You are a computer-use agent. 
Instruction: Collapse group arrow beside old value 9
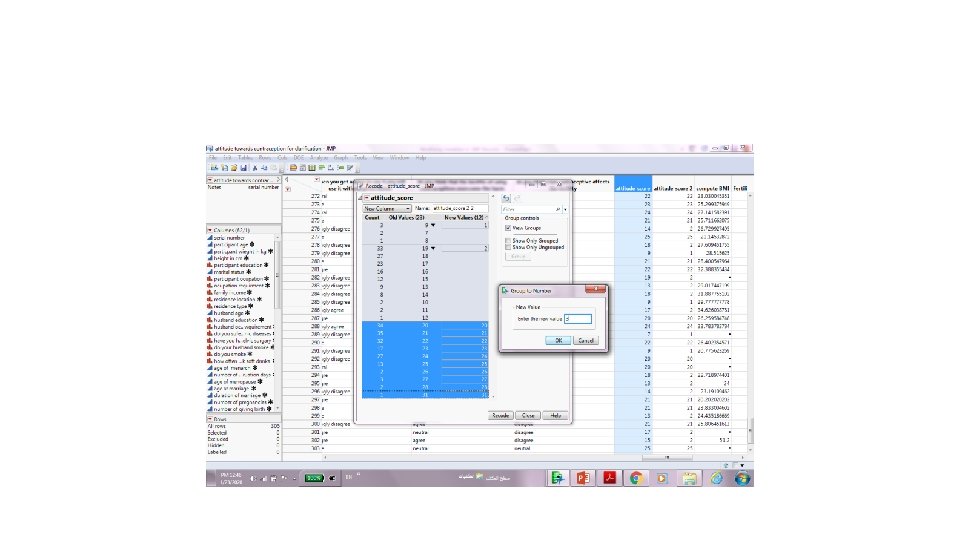click(x=433, y=225)
